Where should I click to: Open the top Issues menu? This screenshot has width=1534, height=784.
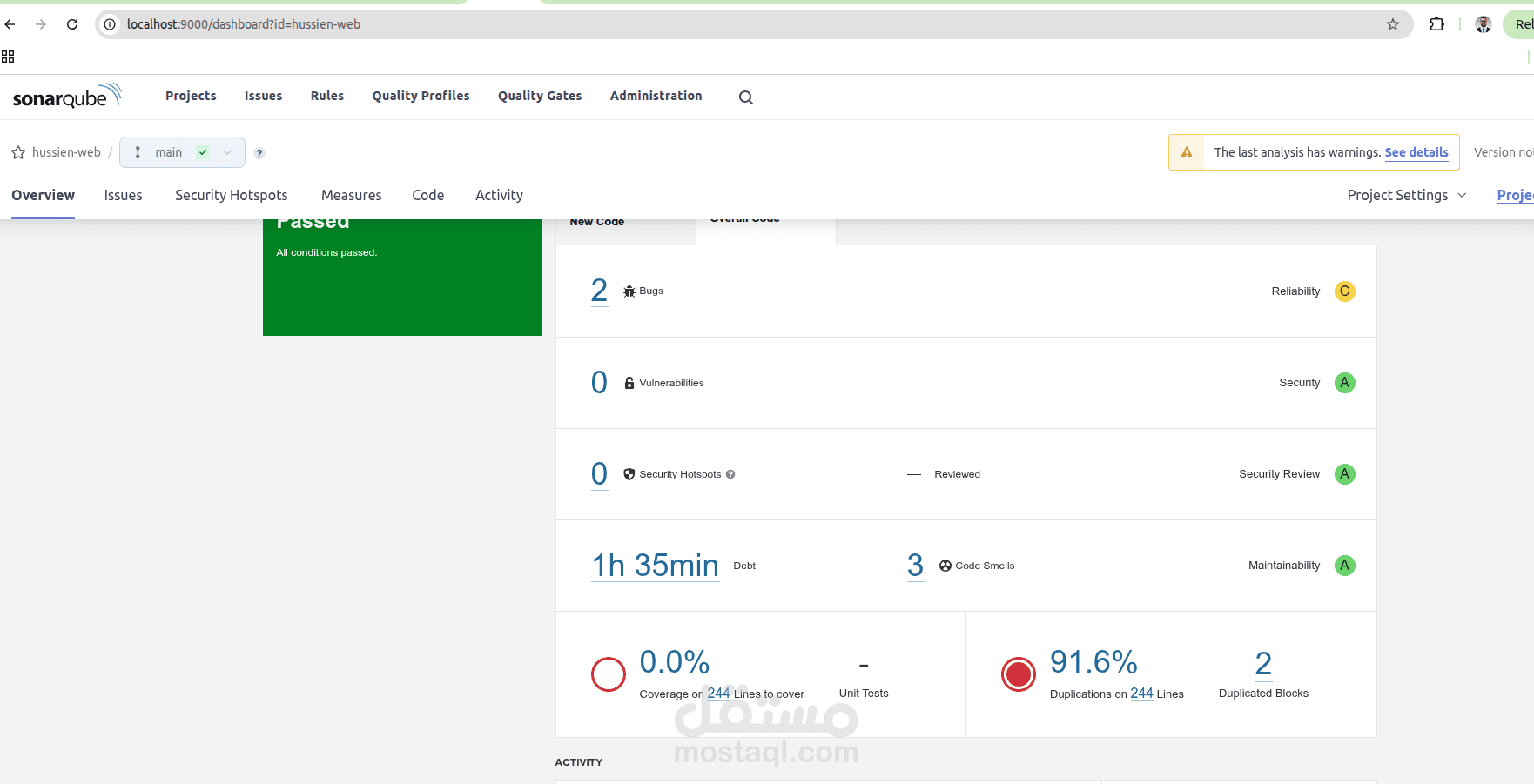(263, 96)
